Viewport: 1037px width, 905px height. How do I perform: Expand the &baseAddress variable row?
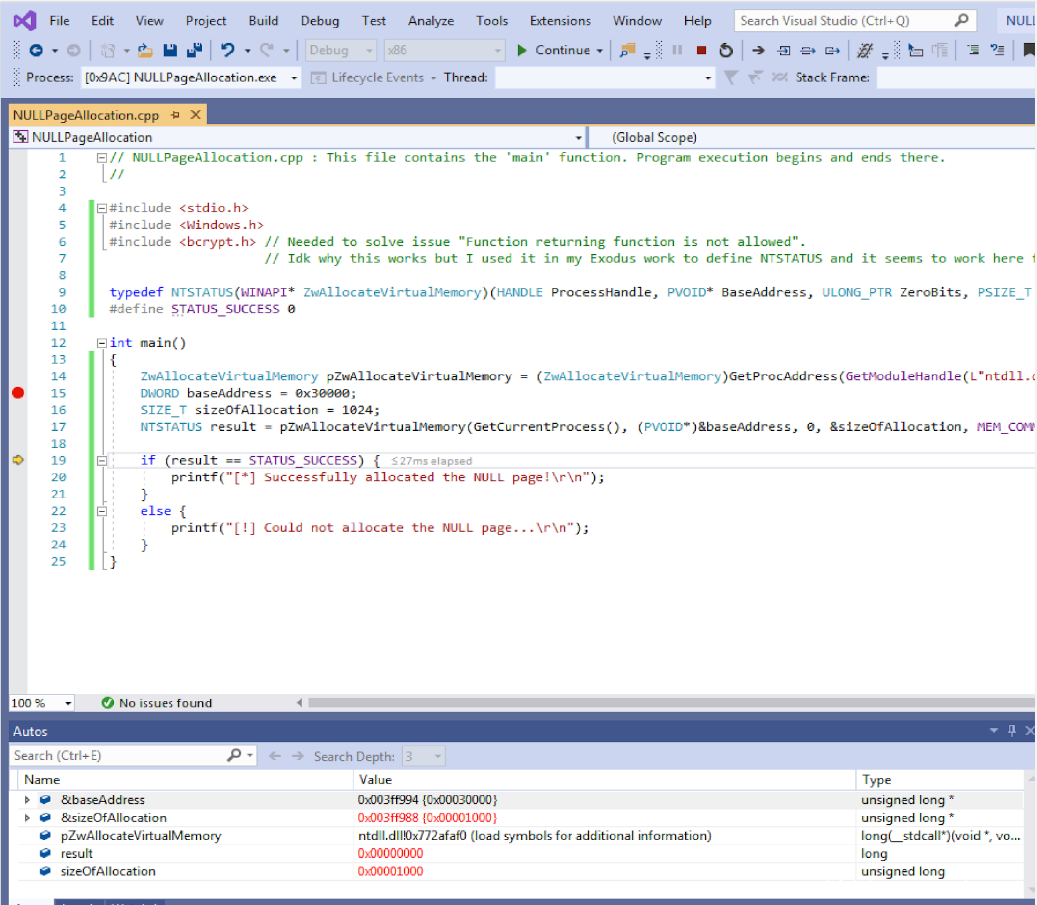click(27, 800)
